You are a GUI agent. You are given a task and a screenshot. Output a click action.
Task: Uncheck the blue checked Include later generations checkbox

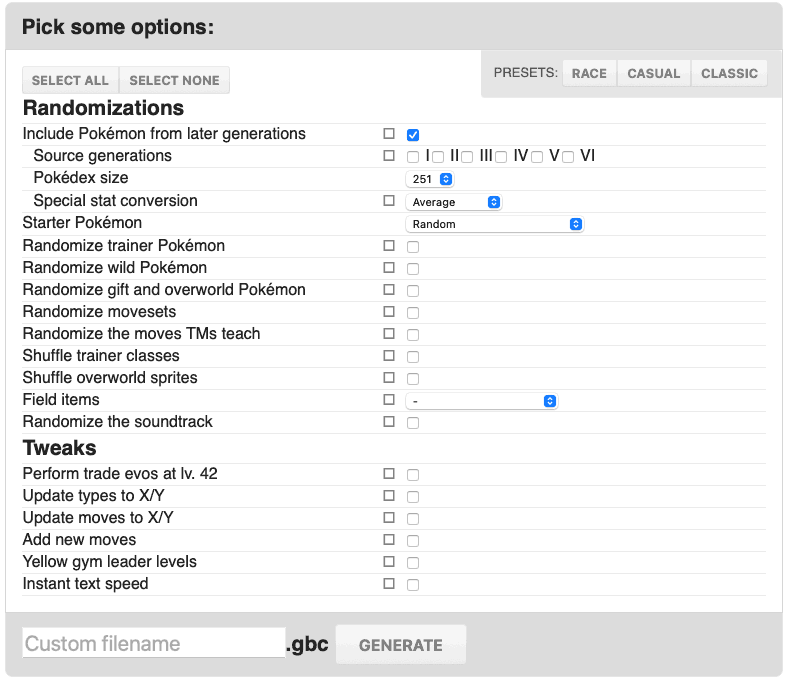click(x=413, y=135)
